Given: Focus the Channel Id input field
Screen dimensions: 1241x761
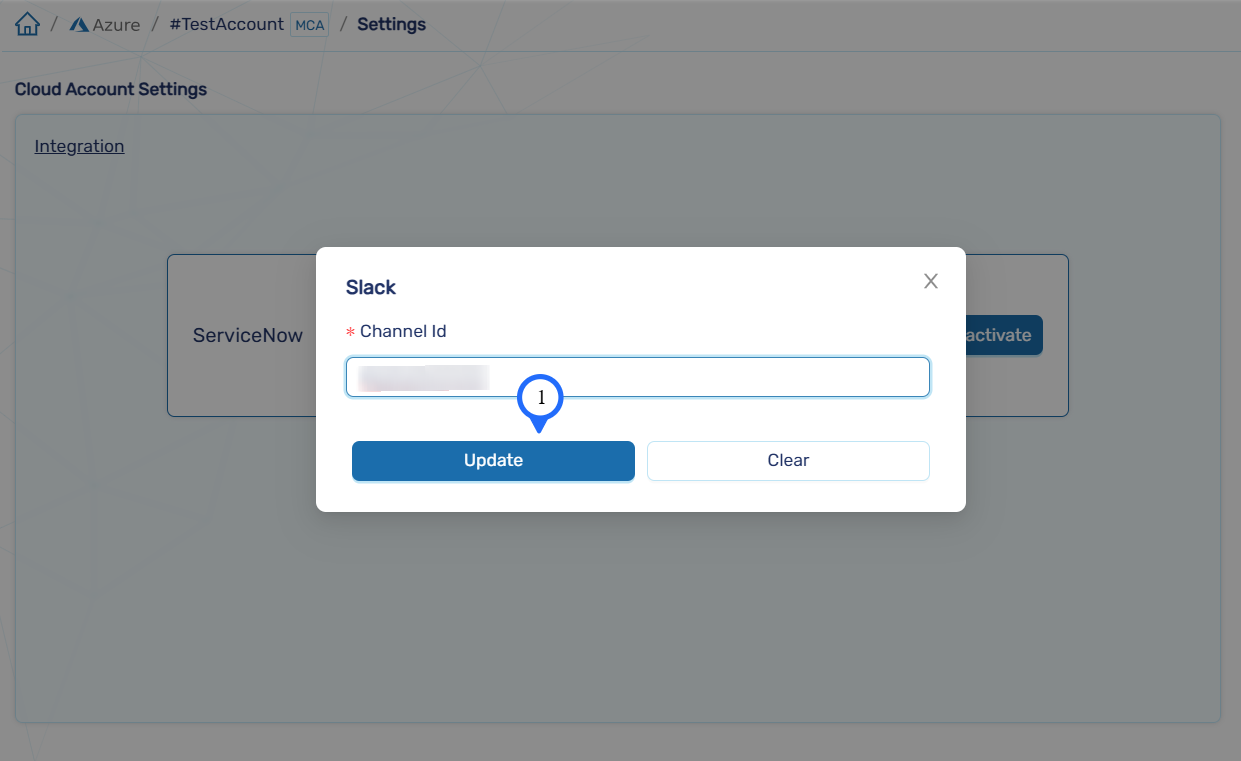Looking at the screenshot, I should 700,377.
